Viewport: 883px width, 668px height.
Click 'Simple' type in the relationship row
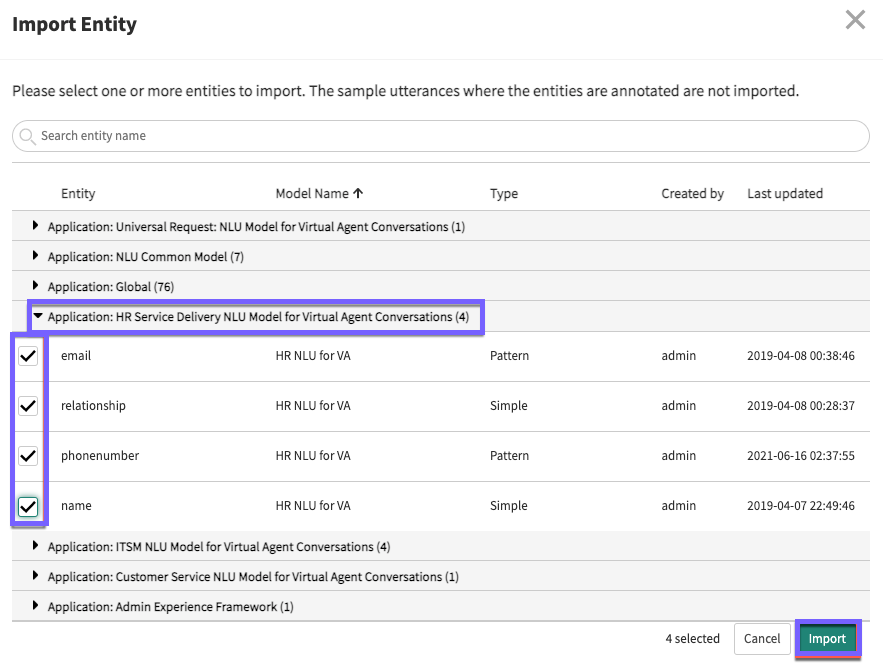pyautogui.click(x=509, y=406)
